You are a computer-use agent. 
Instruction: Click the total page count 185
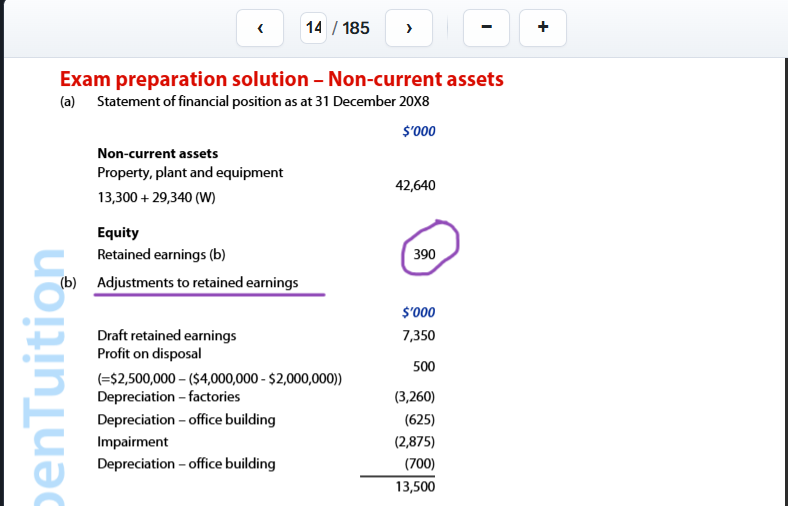[x=356, y=28]
